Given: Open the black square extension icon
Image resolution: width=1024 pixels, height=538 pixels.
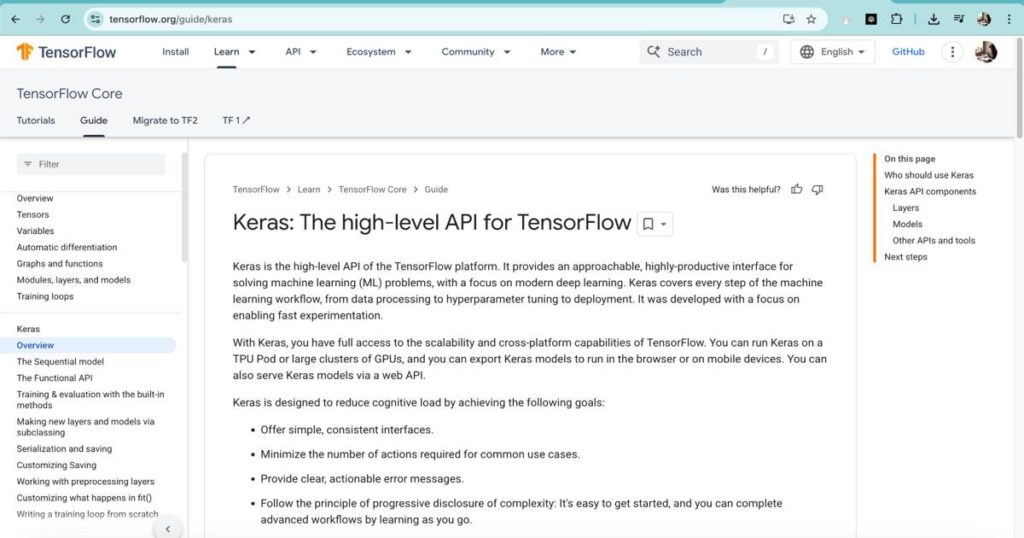Looking at the screenshot, I should click(871, 19).
